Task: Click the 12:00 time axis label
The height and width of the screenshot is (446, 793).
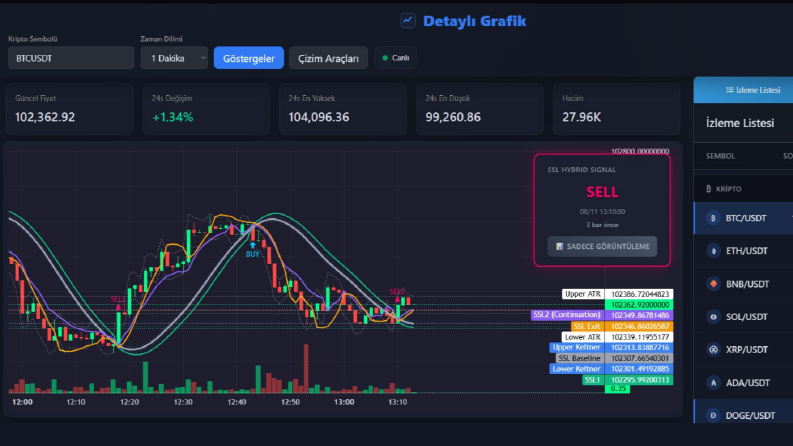Action: 22,402
